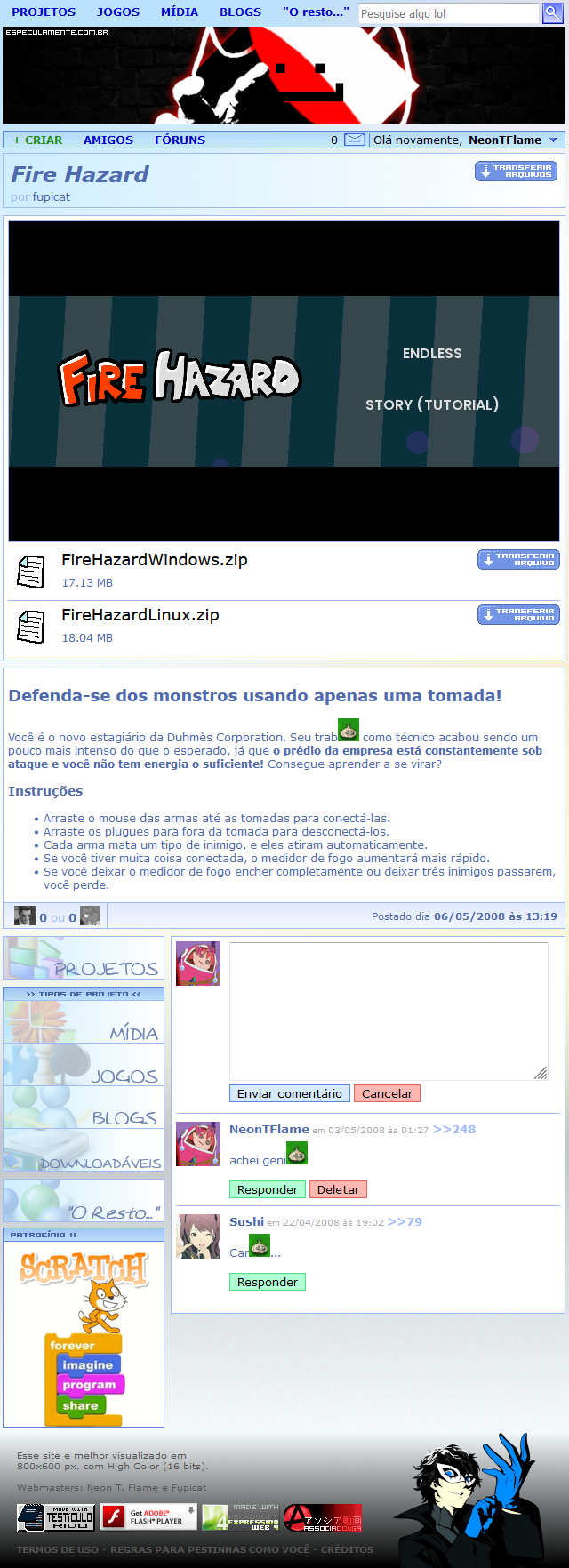Focus the comment text area
Viewport: 569px width, 1568px height.
point(389,1012)
